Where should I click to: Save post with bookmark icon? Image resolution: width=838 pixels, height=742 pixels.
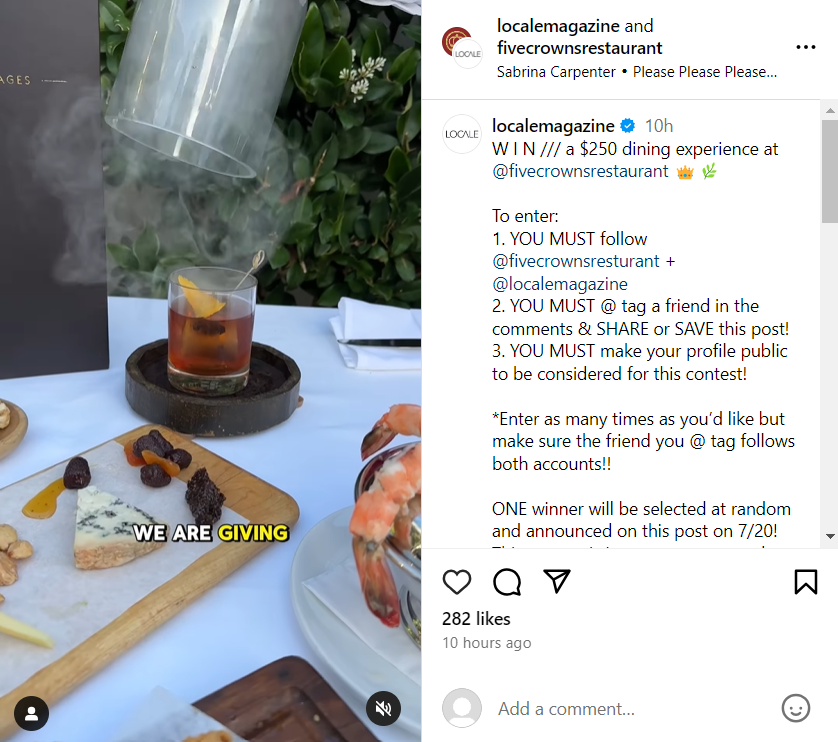(805, 582)
